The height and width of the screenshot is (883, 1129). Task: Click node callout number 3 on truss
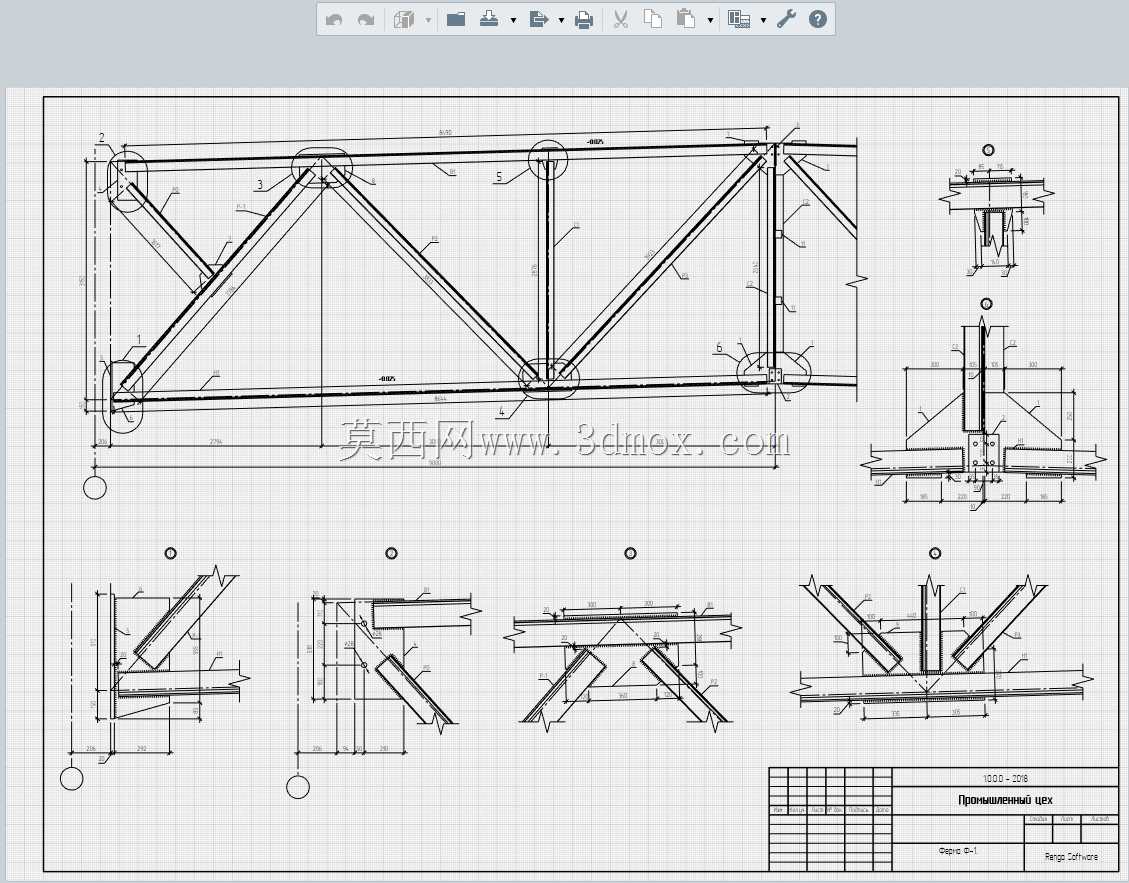pyautogui.click(x=260, y=184)
